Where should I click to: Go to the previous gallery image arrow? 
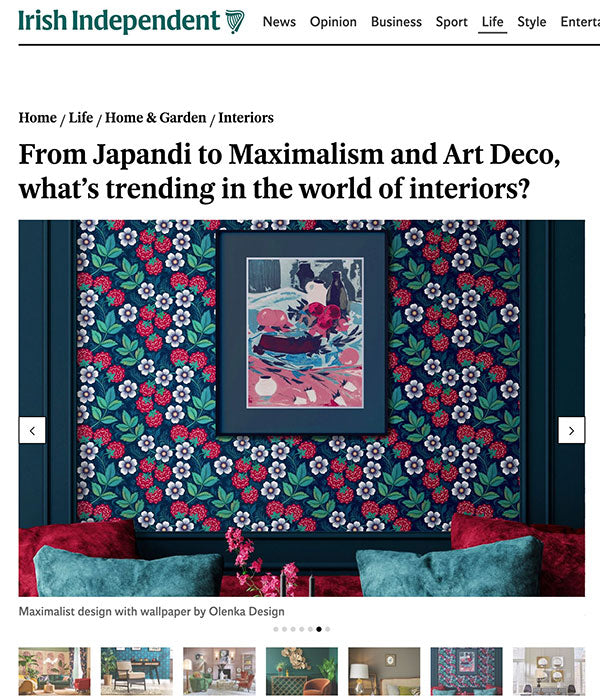pyautogui.click(x=32, y=430)
